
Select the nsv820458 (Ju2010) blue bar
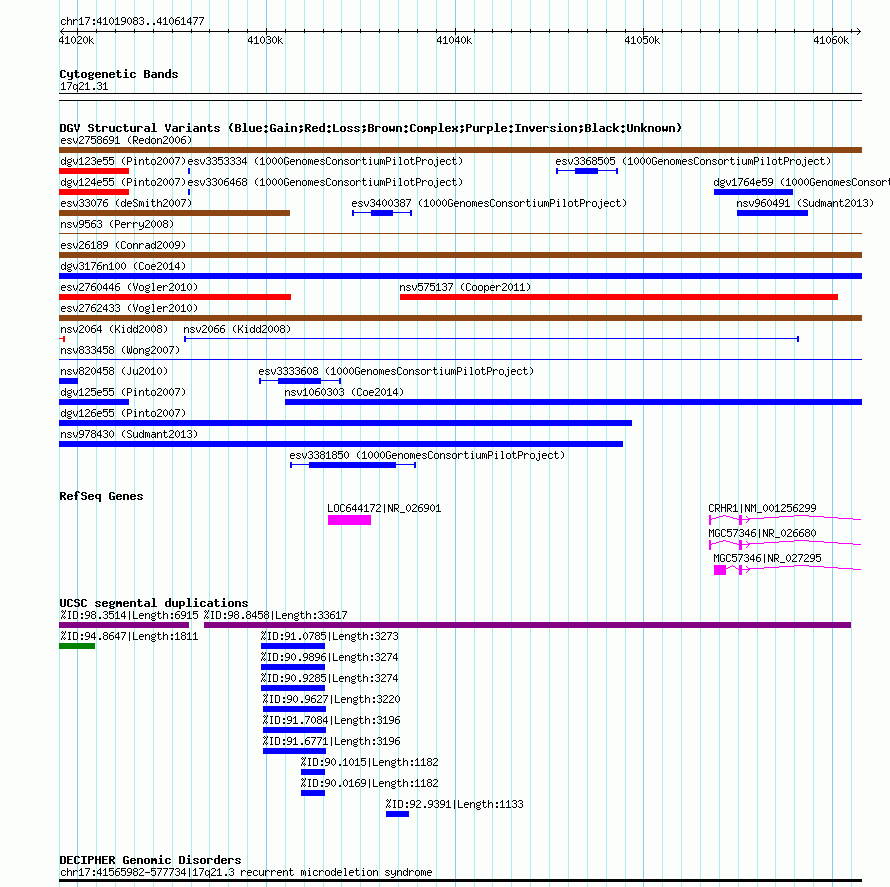(x=68, y=381)
